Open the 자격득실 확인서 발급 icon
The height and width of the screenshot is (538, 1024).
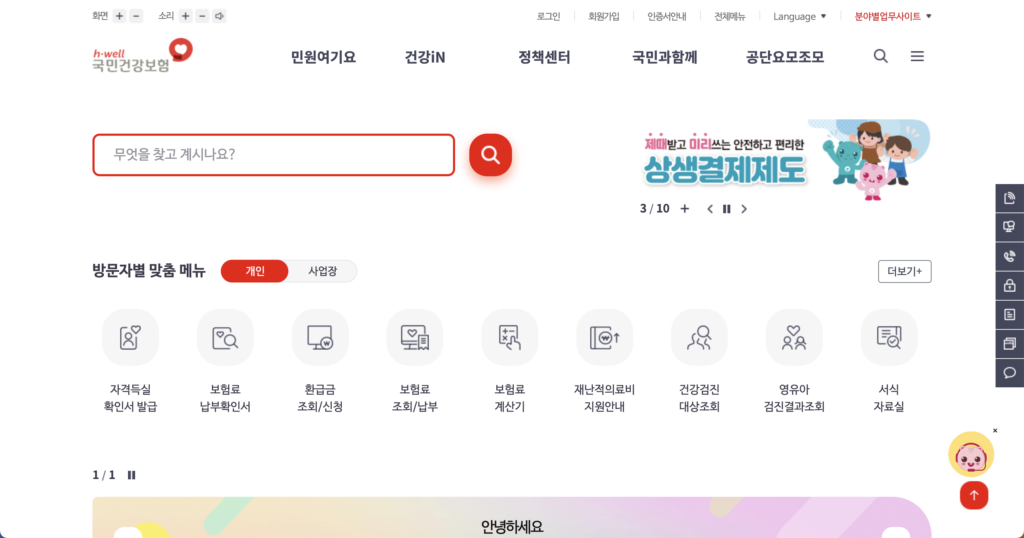point(130,338)
